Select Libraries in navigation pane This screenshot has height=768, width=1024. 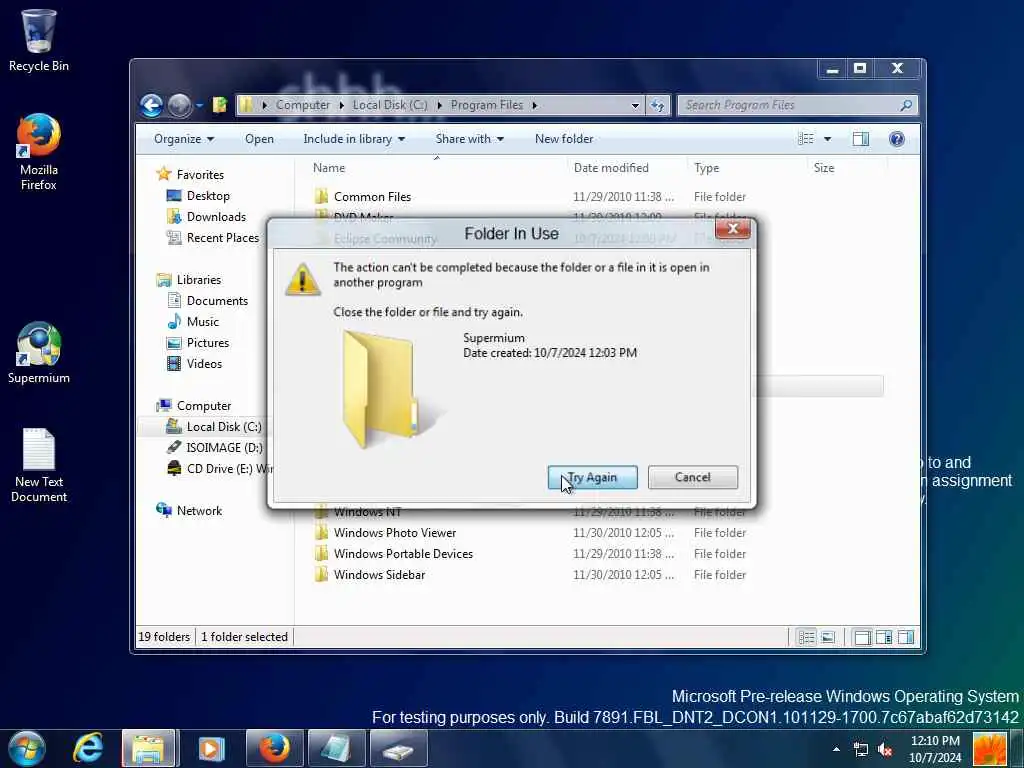pyautogui.click(x=189, y=280)
